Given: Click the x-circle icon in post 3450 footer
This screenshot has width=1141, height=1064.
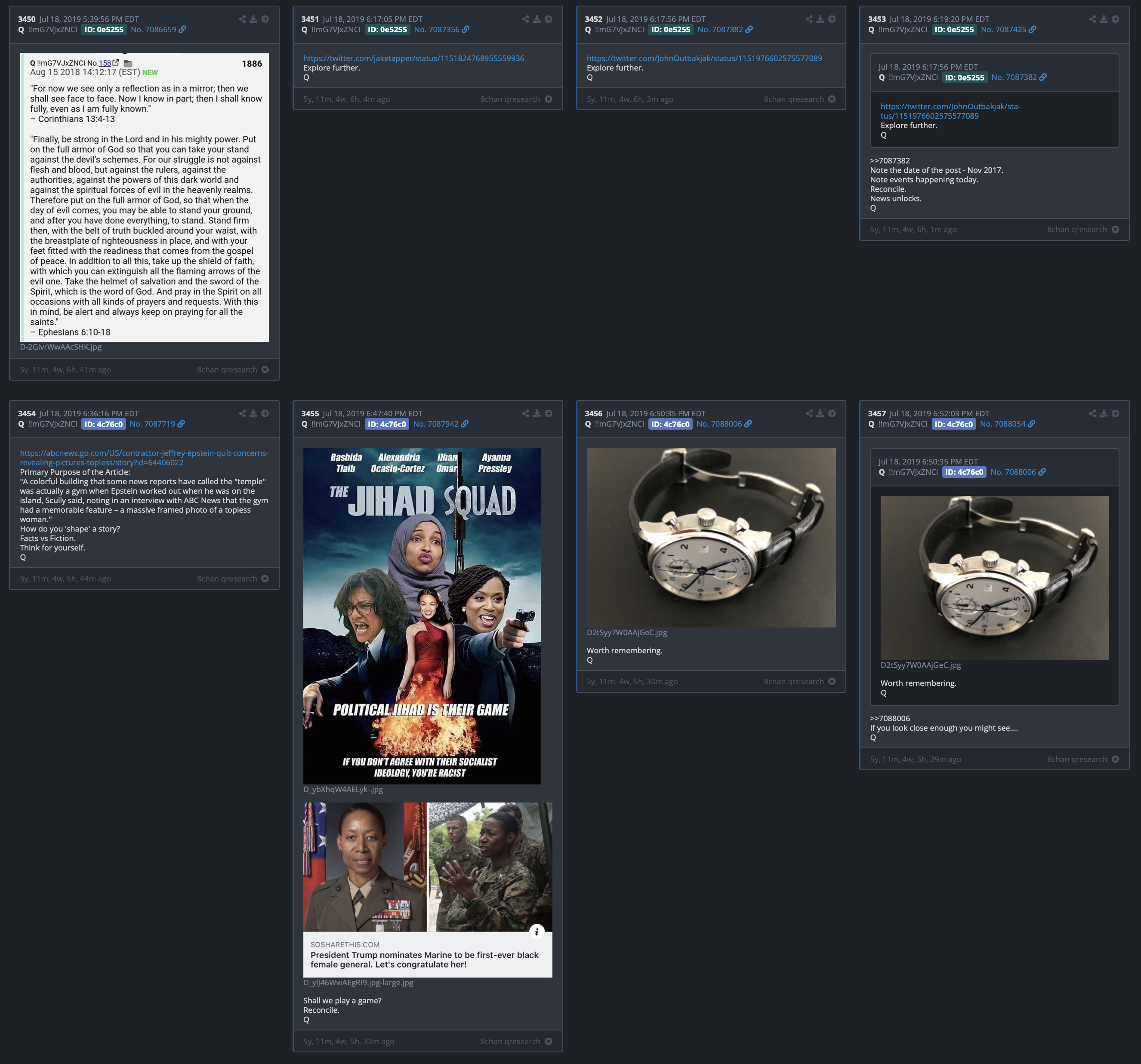Looking at the screenshot, I should point(265,369).
